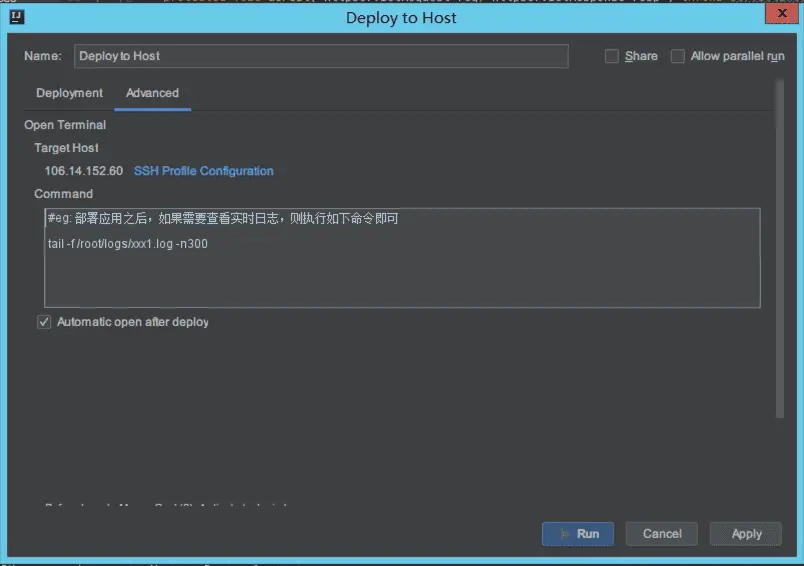
Task: Click the dialog's vertical scrollbar
Action: (x=779, y=249)
